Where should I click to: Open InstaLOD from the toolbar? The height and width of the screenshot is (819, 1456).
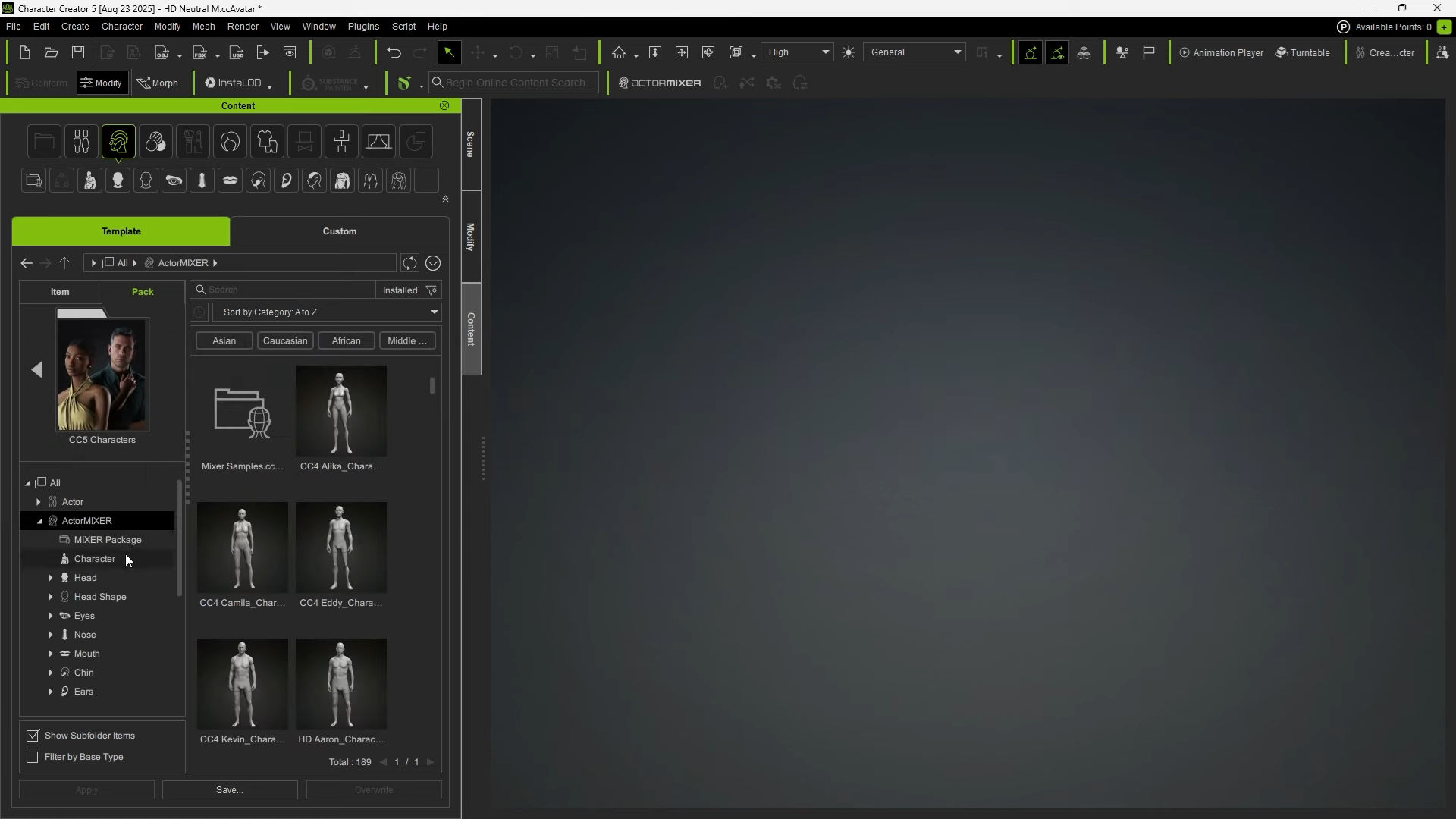237,83
